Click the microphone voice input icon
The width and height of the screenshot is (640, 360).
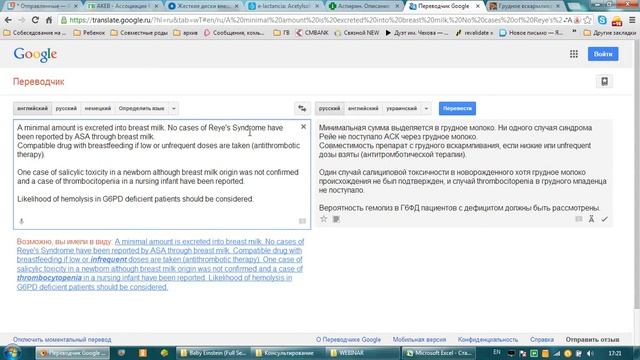[22, 221]
